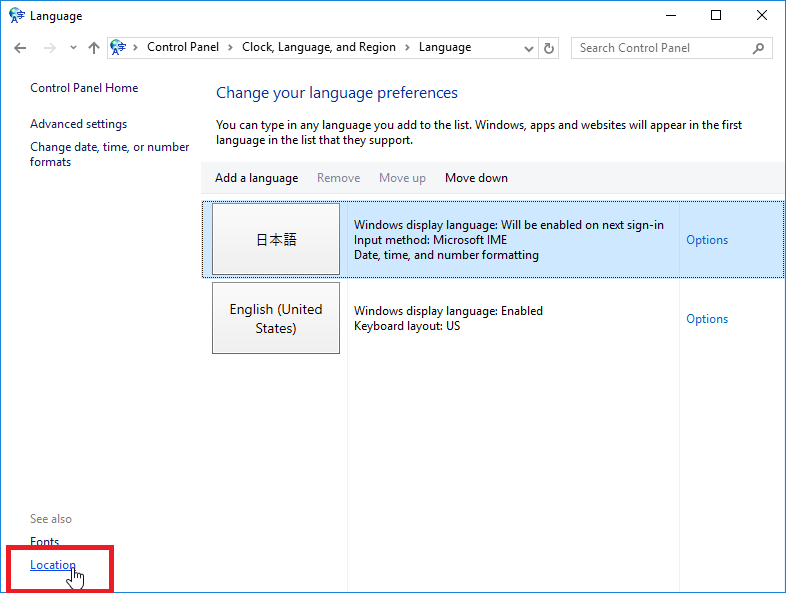786x593 pixels.
Task: Open Advanced settings link
Action: pos(78,124)
